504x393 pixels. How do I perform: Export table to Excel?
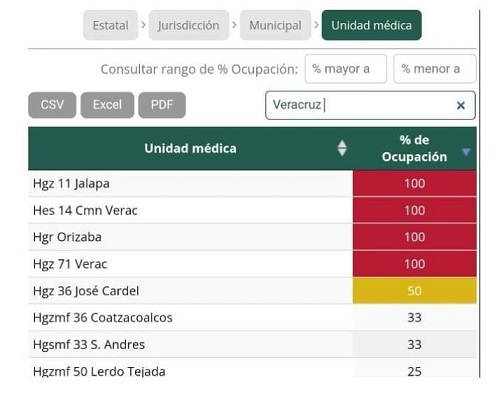tap(107, 105)
